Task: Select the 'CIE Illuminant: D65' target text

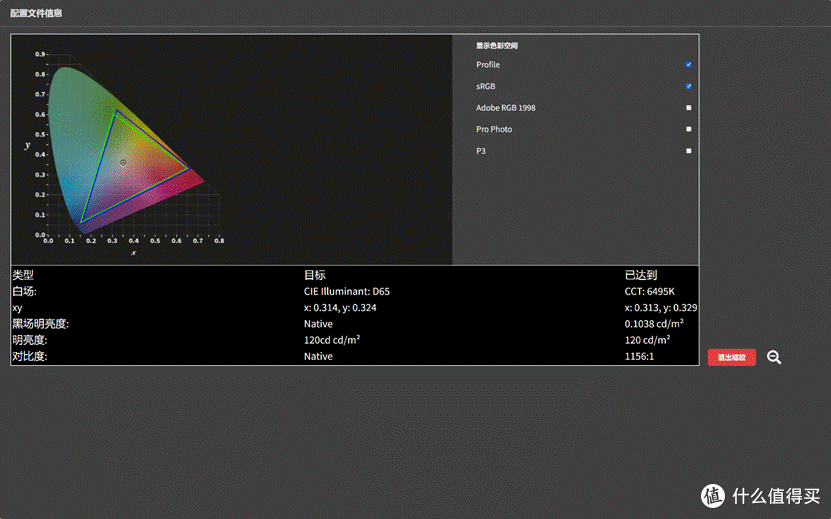Action: (347, 292)
